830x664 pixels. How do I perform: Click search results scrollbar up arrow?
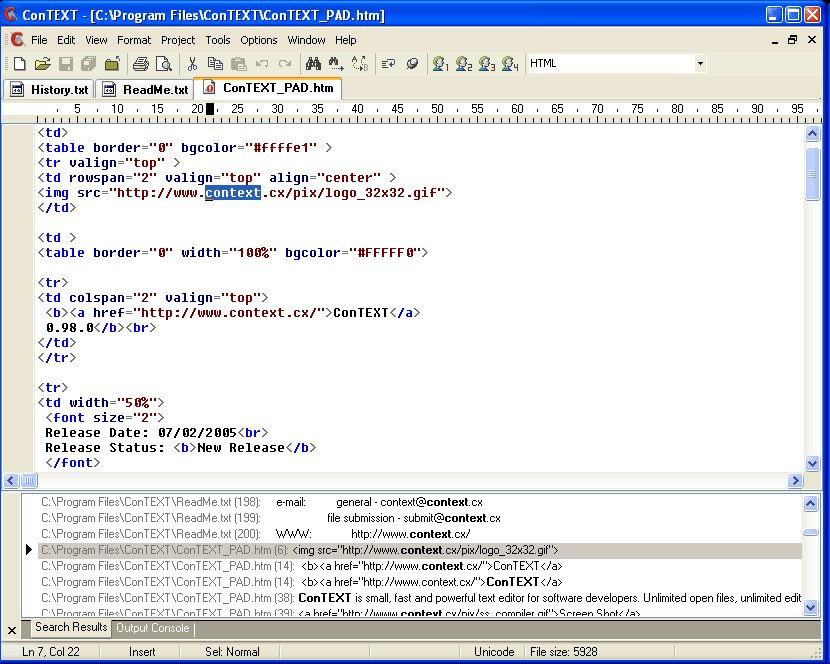(810, 503)
